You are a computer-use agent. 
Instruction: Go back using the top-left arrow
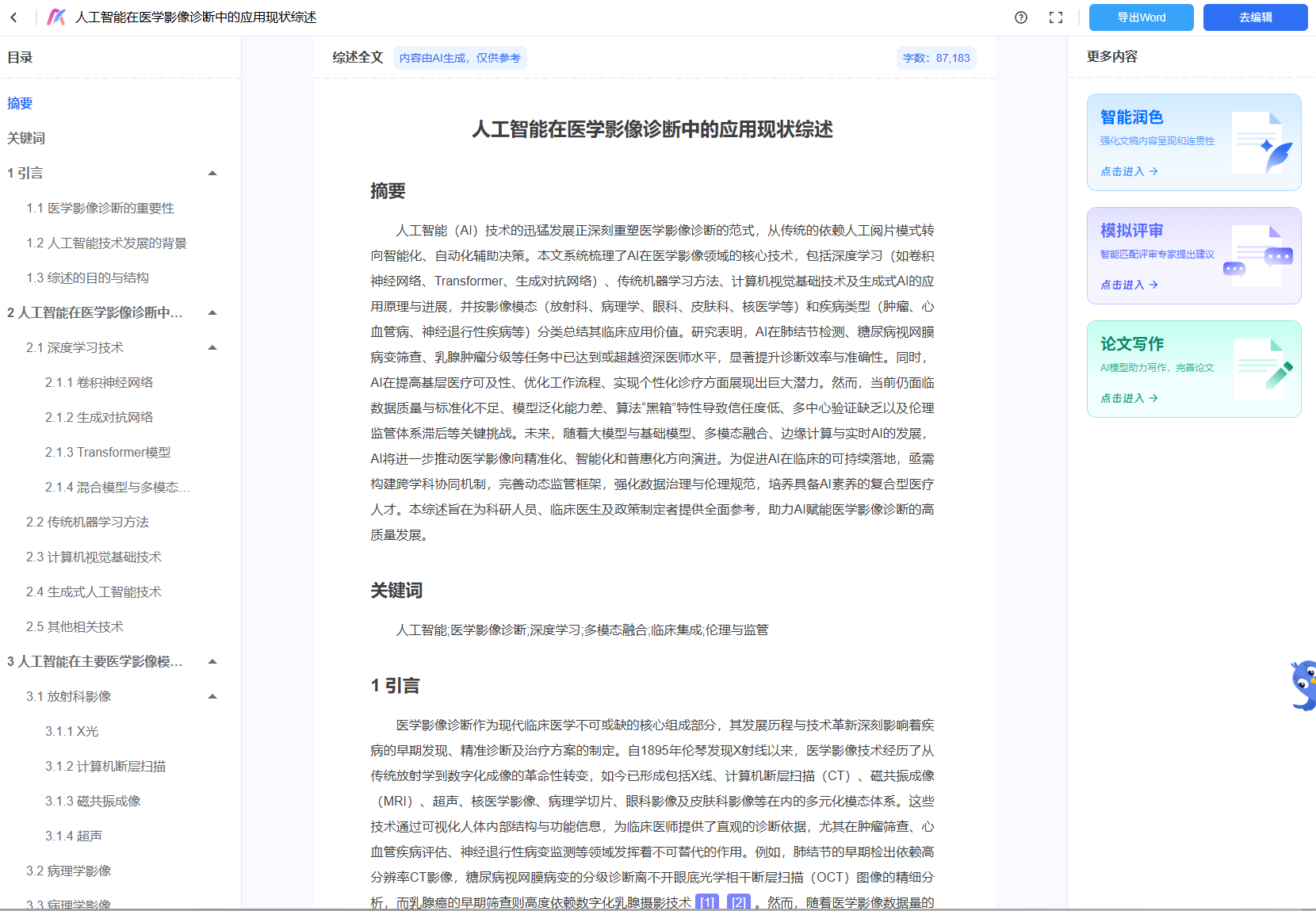pyautogui.click(x=13, y=17)
